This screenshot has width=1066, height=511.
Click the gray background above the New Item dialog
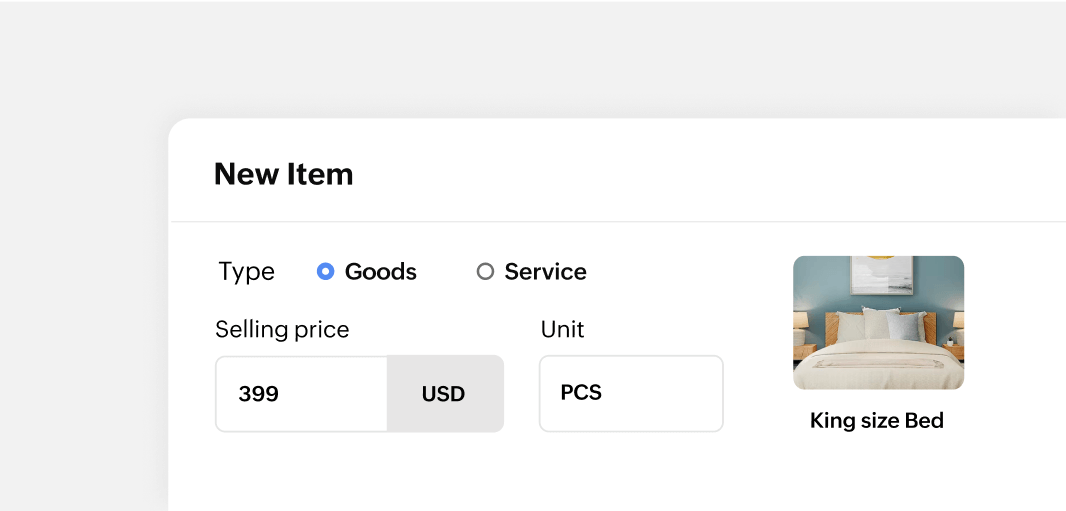500,60
